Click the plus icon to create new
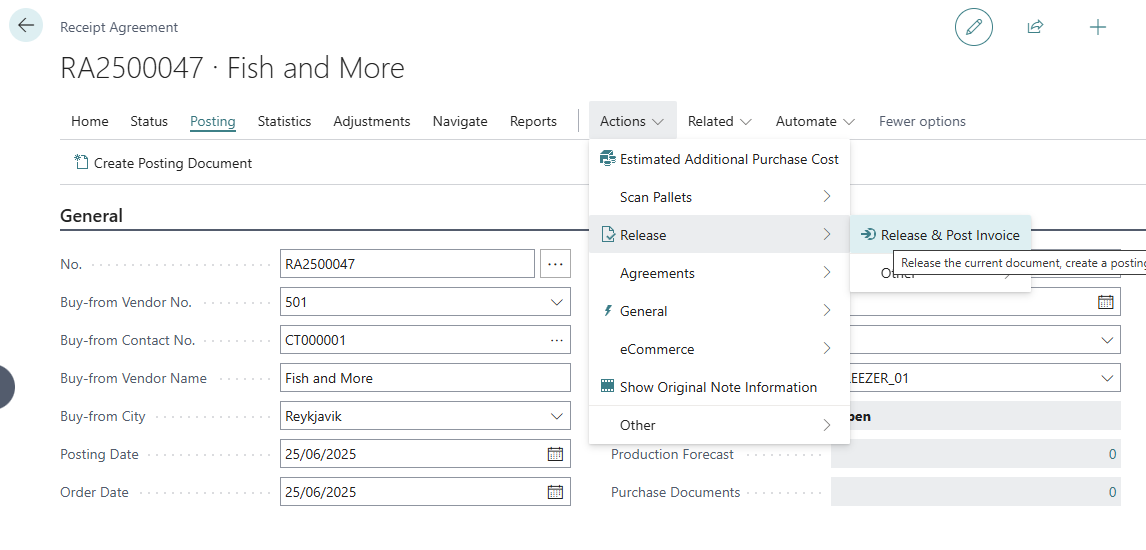The image size is (1146, 550). [1097, 27]
